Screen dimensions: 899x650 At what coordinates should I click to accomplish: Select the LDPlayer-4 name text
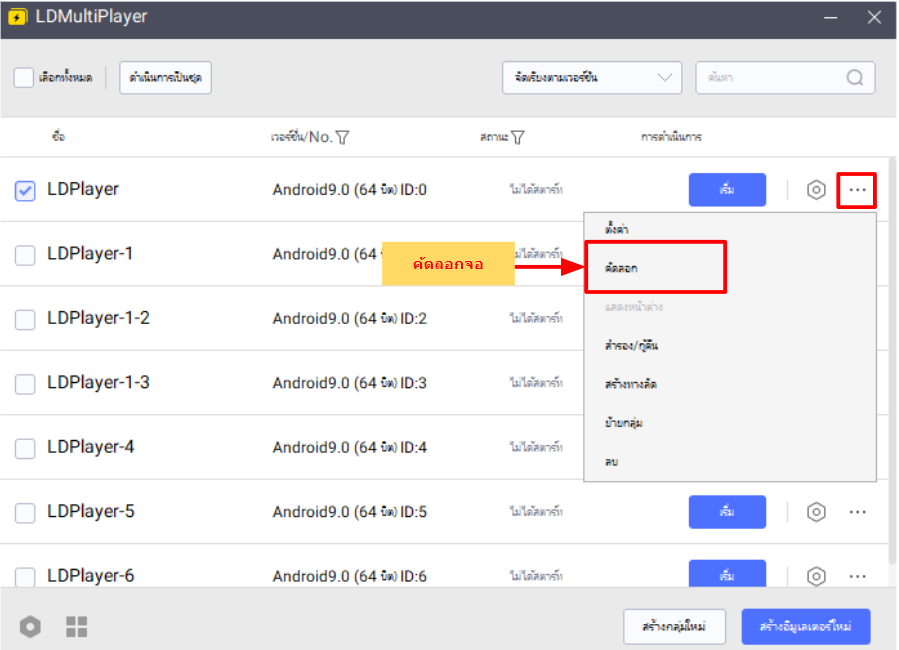(x=91, y=447)
